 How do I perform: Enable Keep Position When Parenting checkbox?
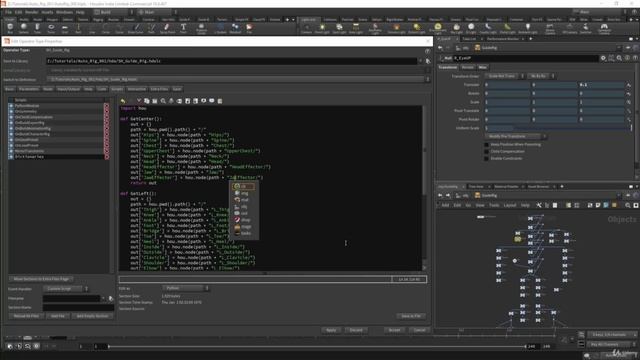(x=486, y=144)
